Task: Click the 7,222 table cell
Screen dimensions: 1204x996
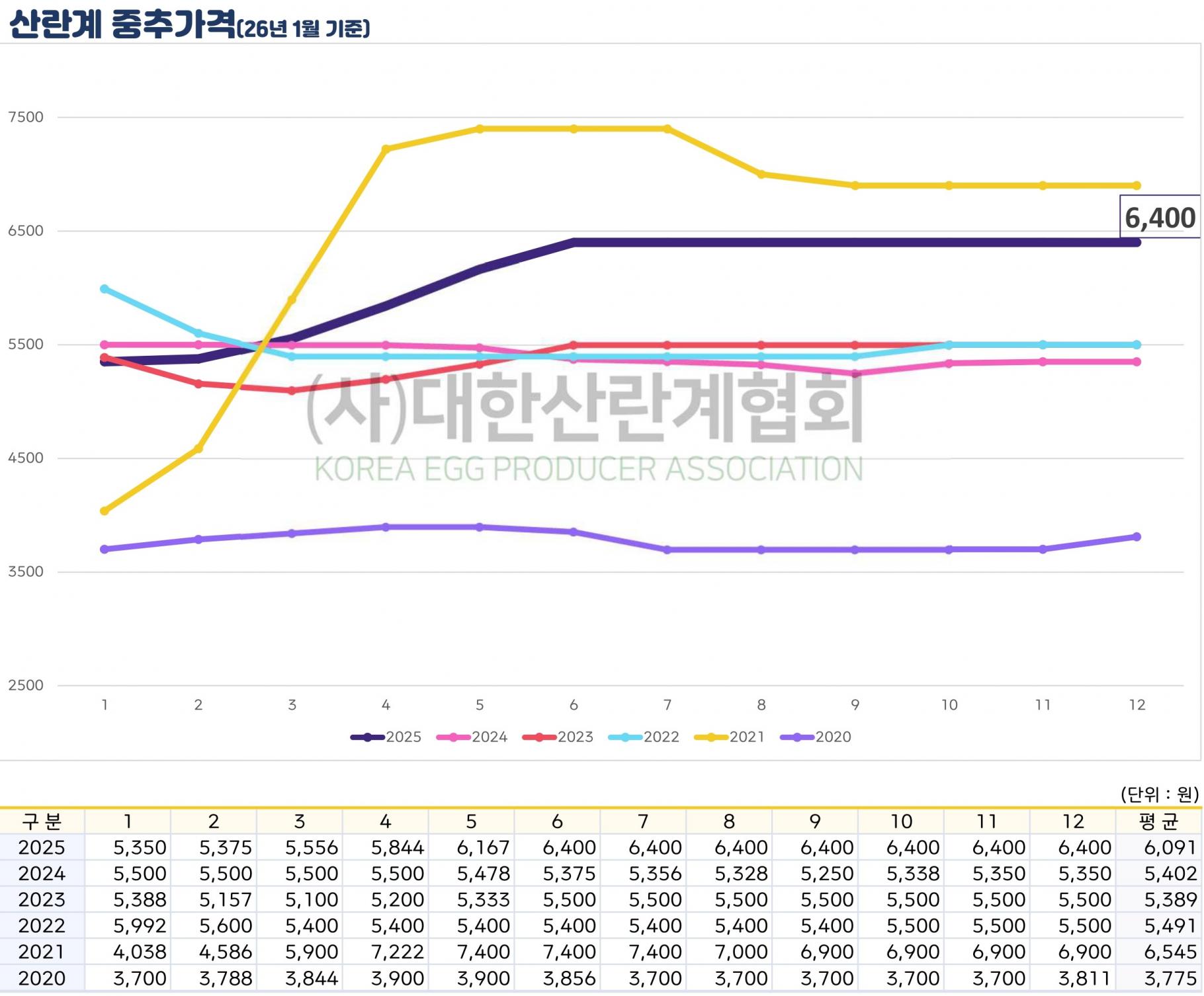Action: 397,952
